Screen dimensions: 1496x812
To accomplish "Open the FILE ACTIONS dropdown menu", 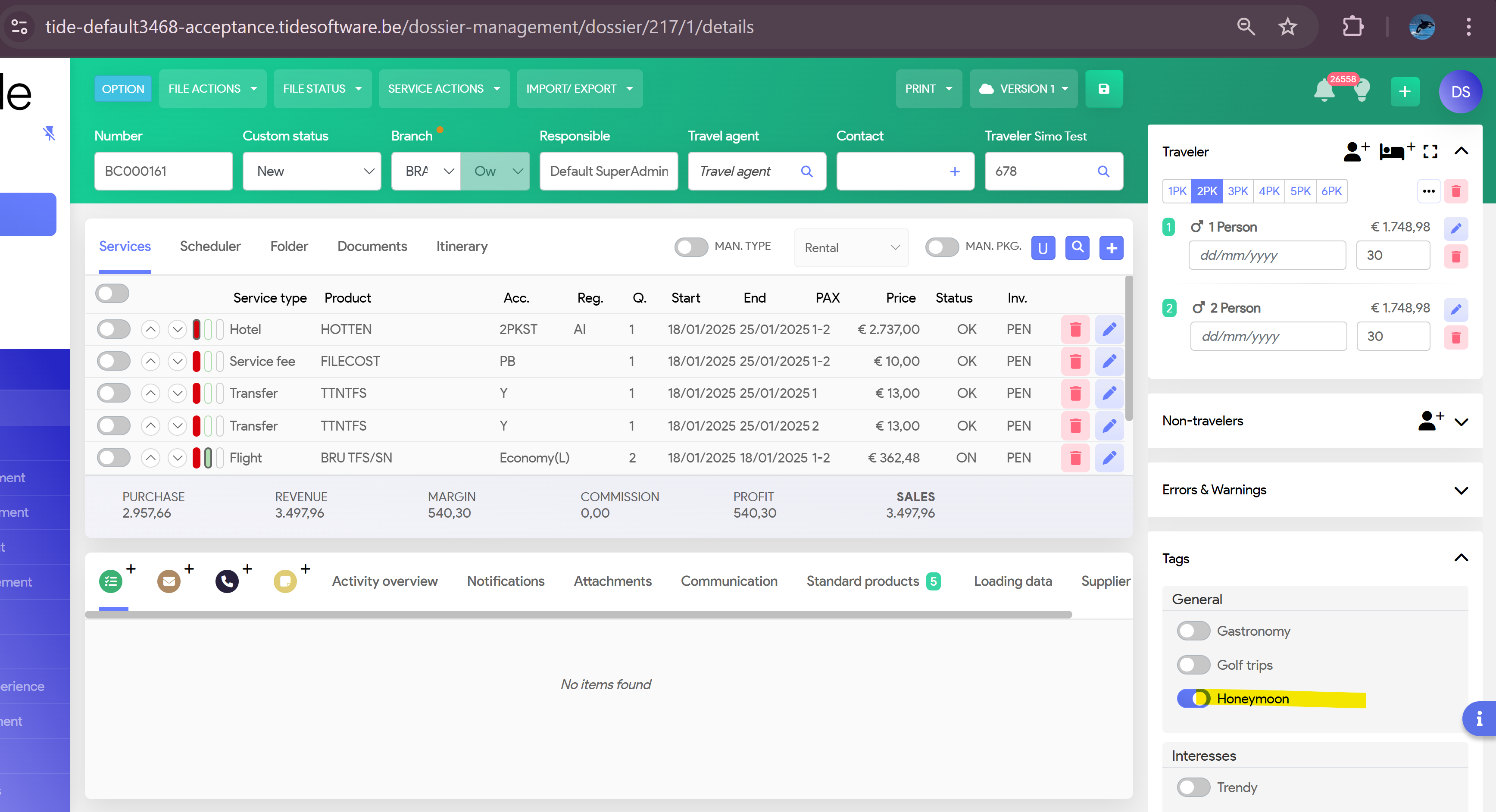I will (212, 89).
